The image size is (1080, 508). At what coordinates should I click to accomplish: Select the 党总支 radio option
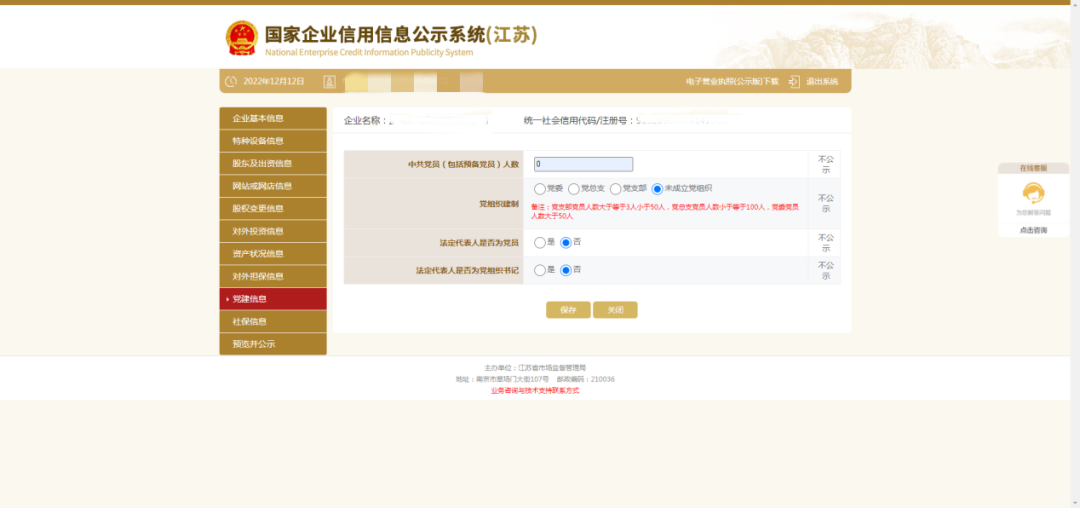574,188
